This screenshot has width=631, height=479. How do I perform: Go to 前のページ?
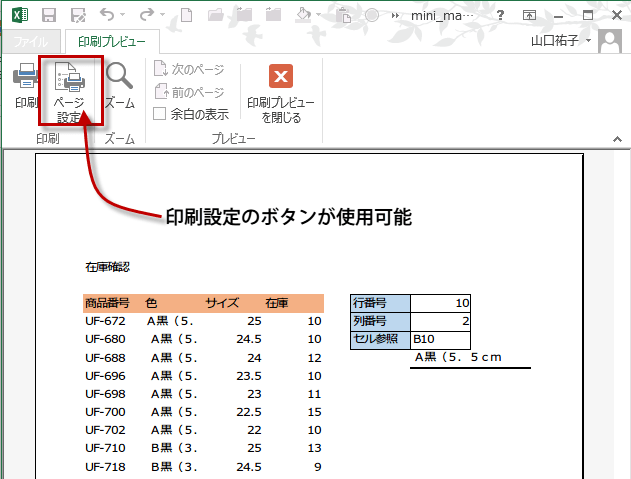point(189,92)
